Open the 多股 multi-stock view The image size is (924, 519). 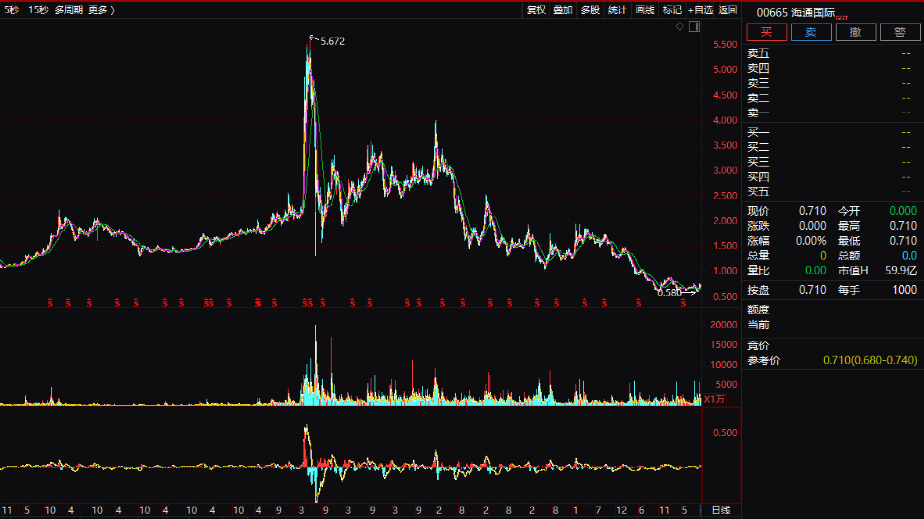pos(590,10)
